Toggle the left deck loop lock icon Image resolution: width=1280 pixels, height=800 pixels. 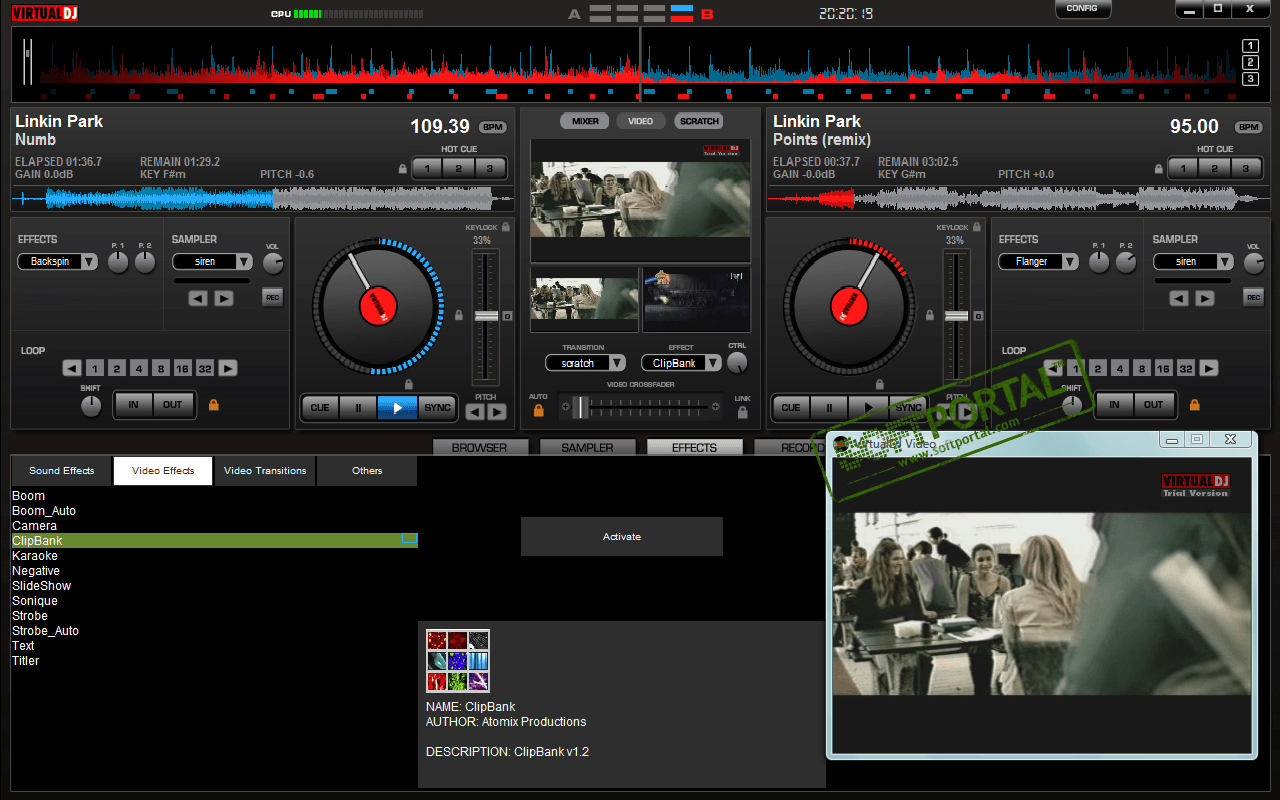213,405
